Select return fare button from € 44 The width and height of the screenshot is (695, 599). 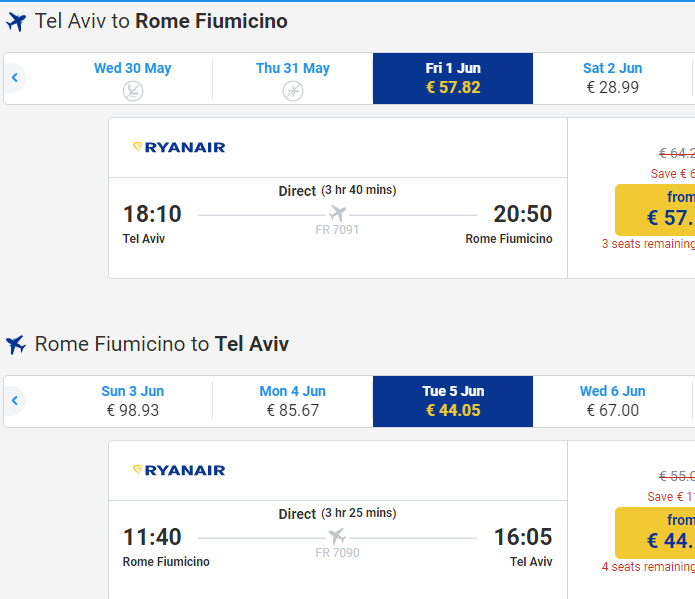[x=655, y=532]
